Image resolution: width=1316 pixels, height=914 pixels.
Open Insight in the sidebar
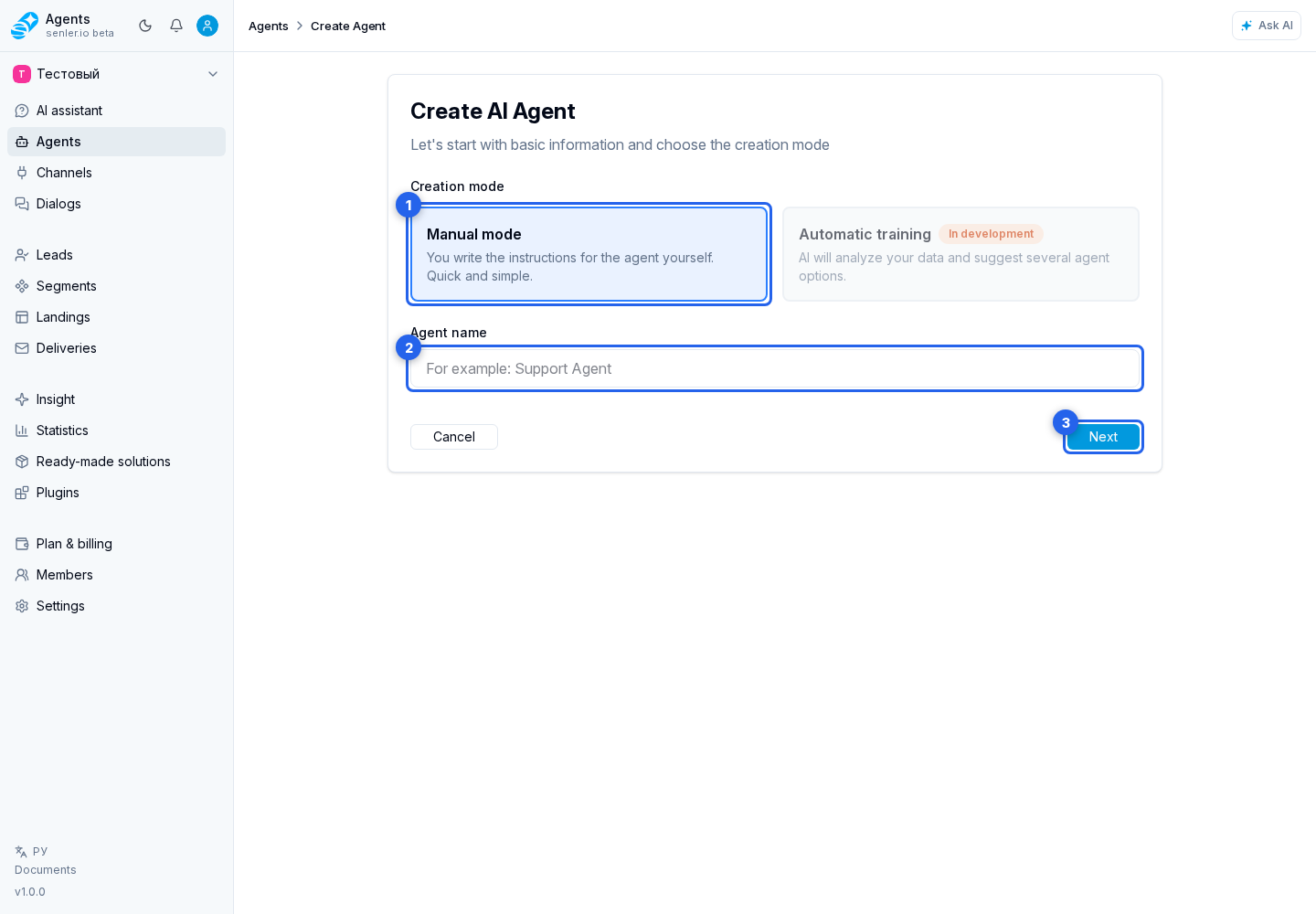coord(116,399)
